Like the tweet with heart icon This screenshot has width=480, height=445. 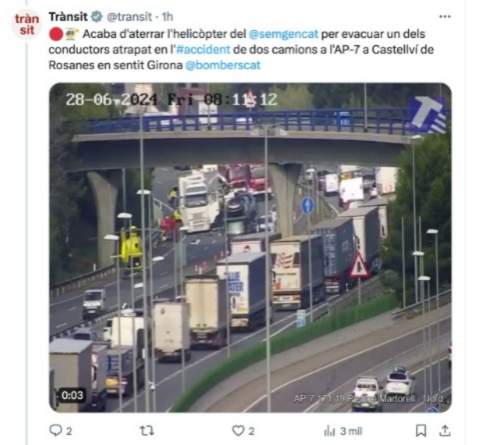(x=238, y=431)
